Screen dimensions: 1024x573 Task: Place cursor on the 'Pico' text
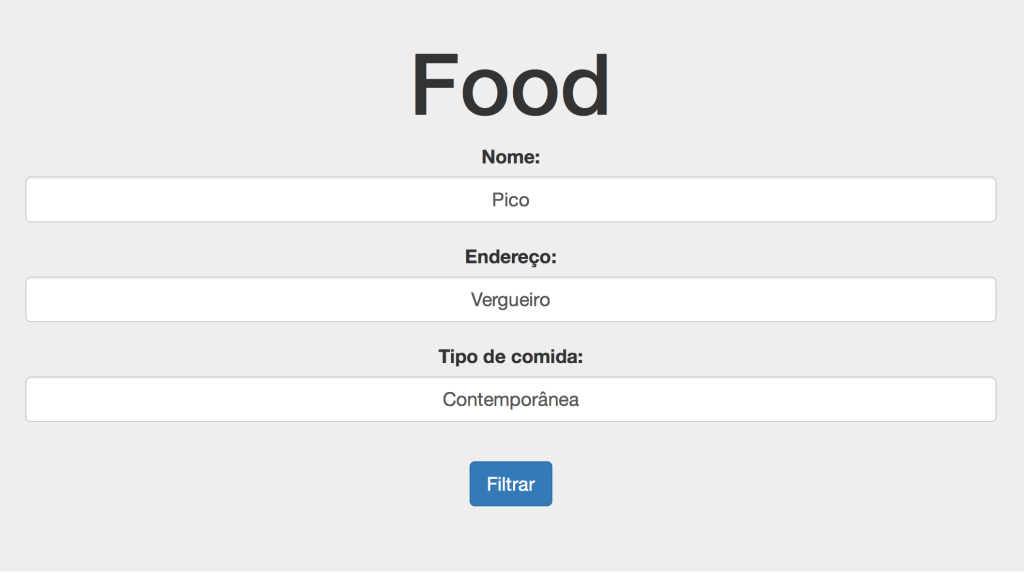click(x=510, y=200)
